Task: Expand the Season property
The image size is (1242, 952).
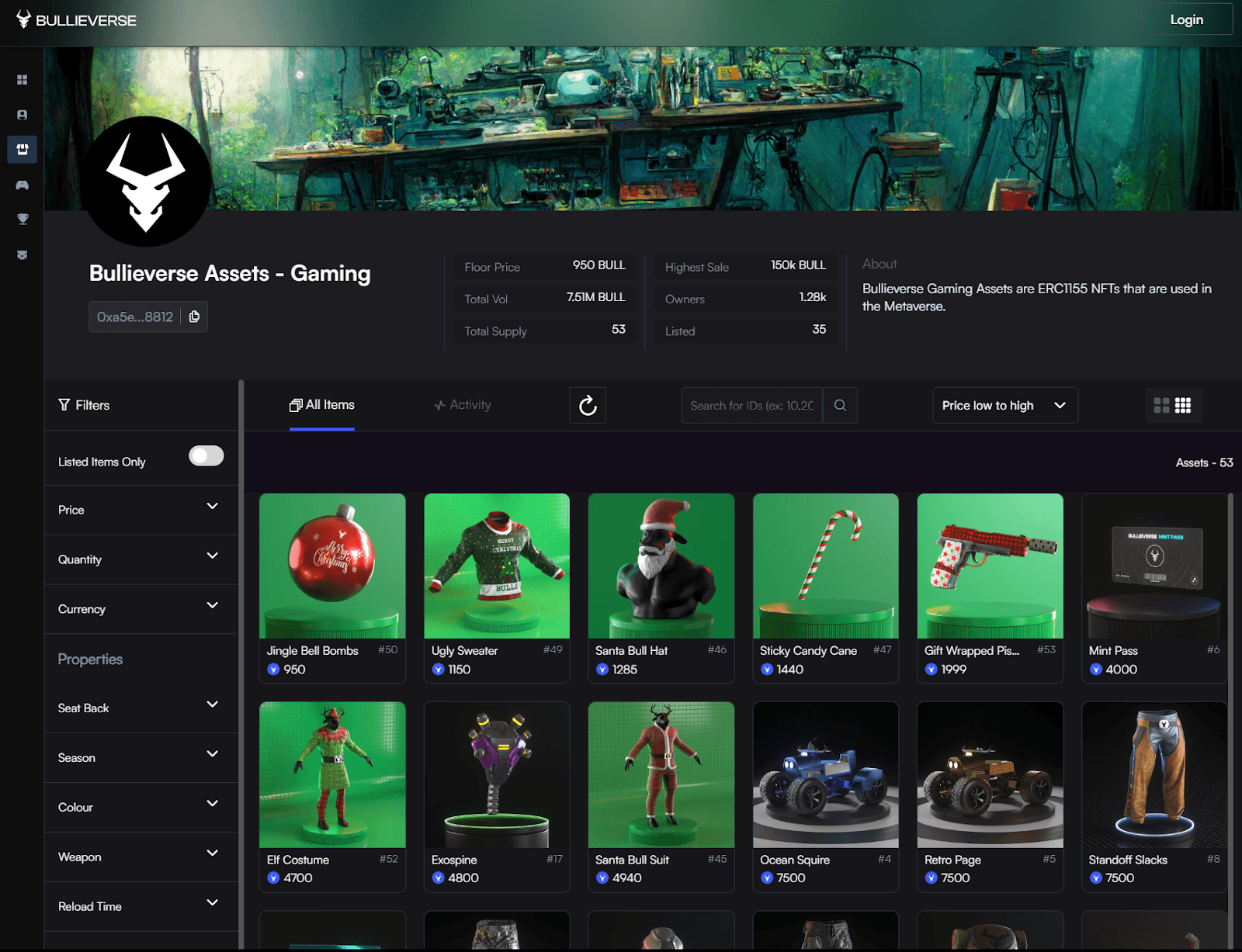Action: (x=141, y=757)
